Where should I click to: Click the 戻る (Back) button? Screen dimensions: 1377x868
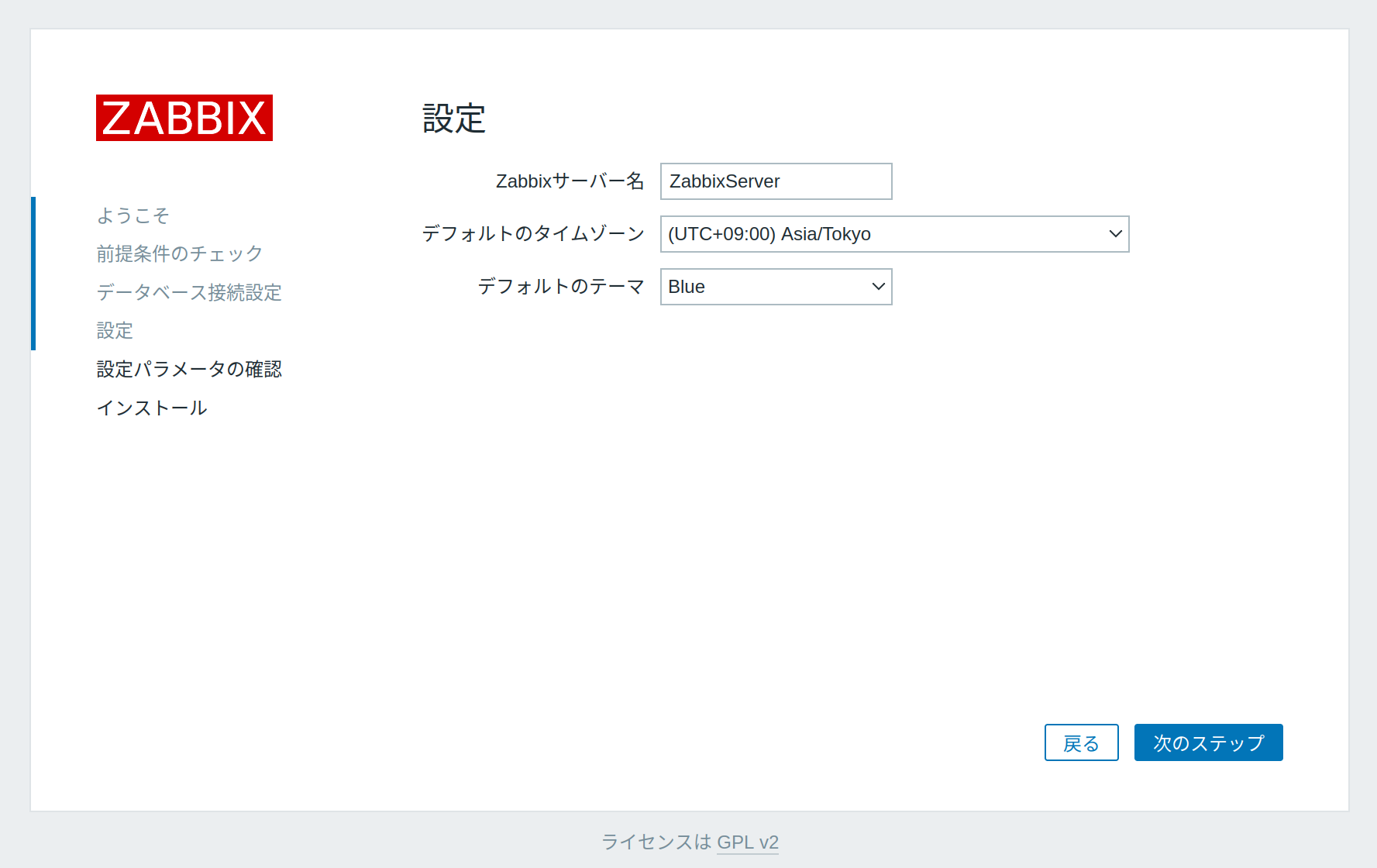[1081, 742]
